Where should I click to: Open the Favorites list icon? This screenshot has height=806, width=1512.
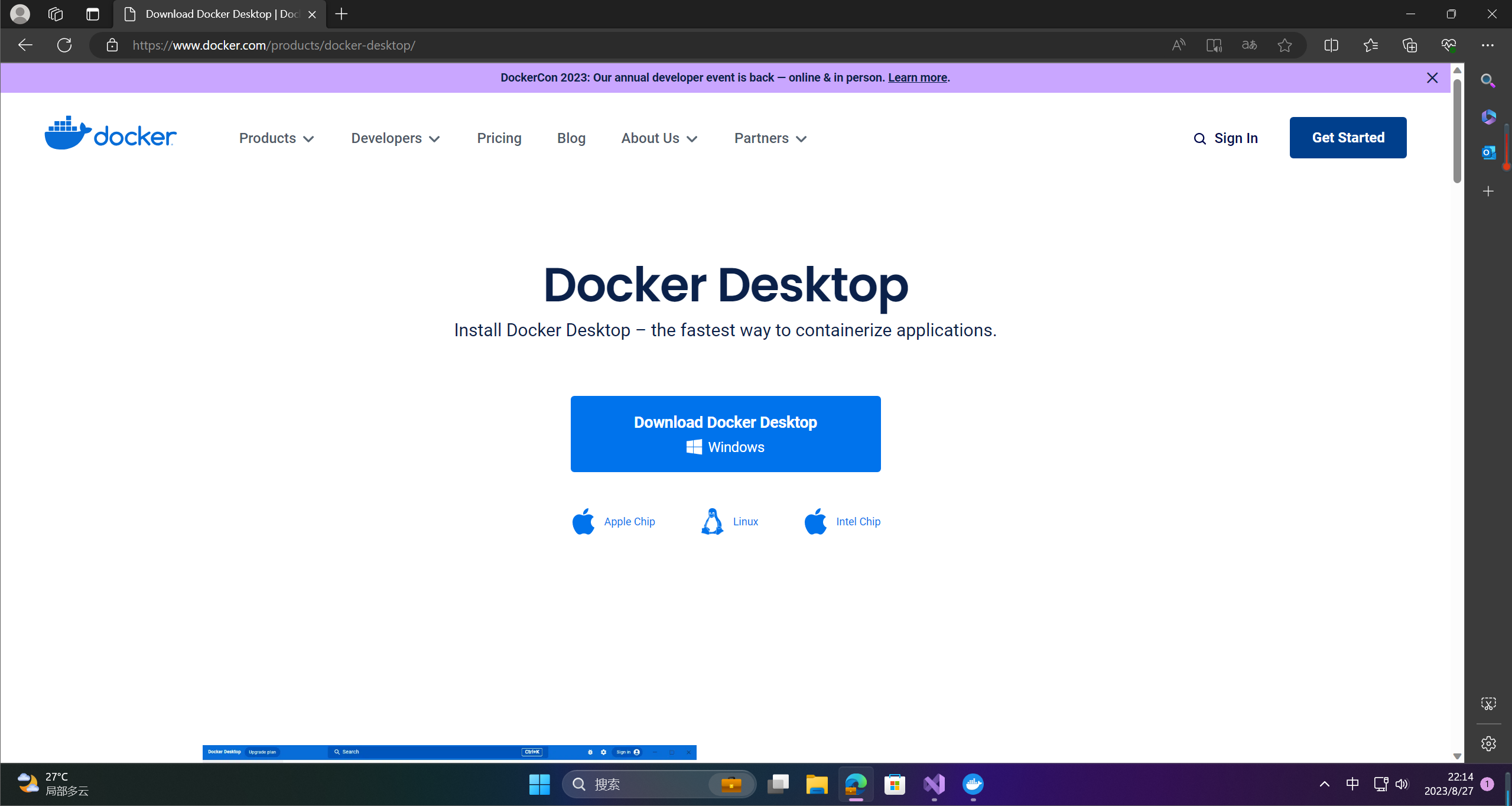click(x=1371, y=45)
